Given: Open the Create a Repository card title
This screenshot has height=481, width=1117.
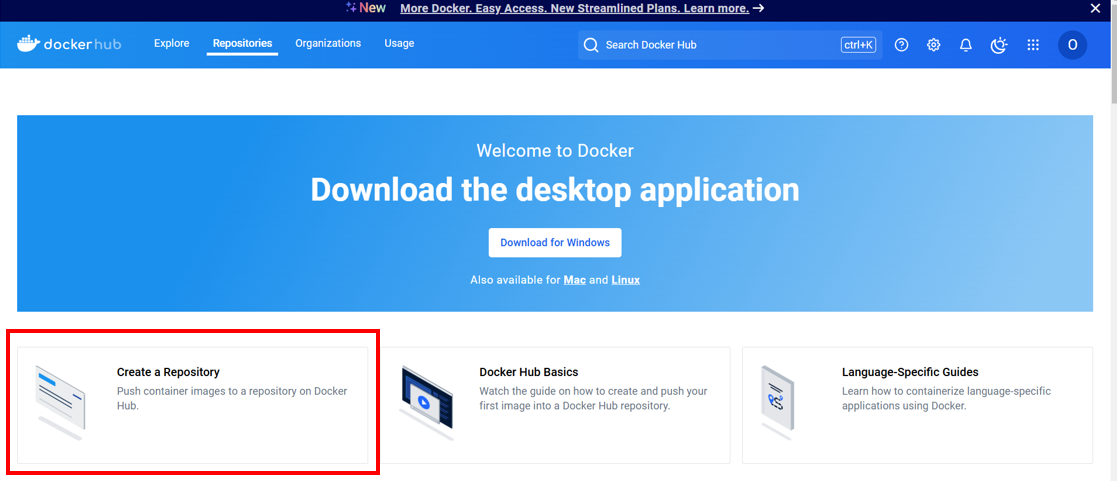Looking at the screenshot, I should pos(168,372).
